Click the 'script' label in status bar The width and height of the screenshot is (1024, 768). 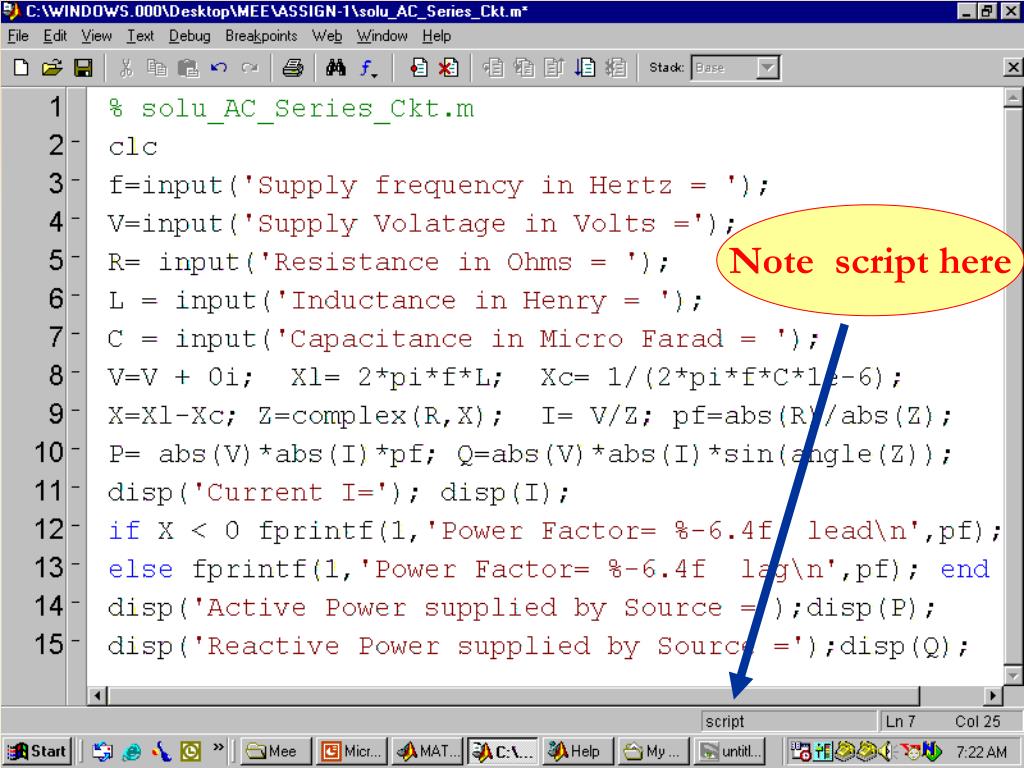(725, 722)
